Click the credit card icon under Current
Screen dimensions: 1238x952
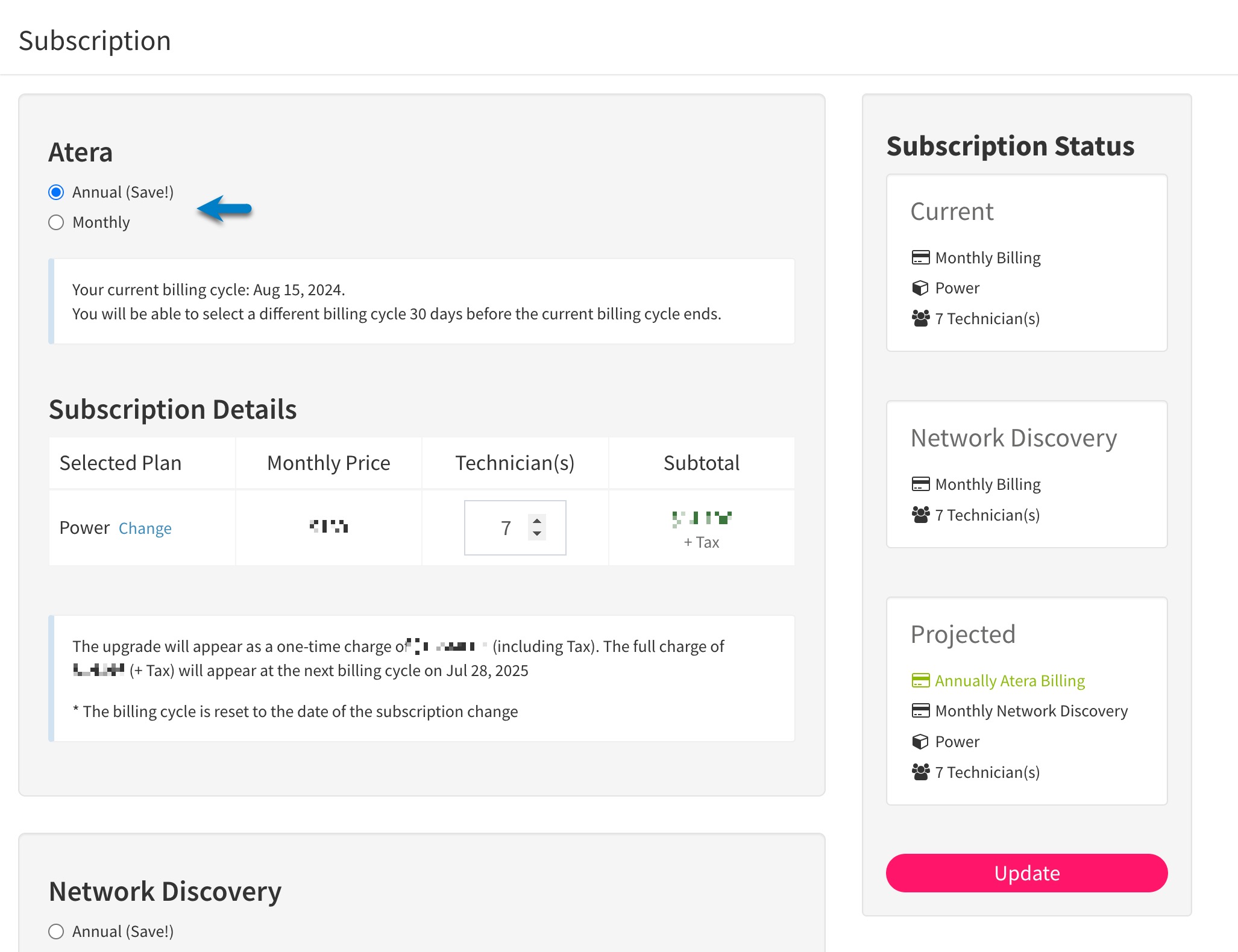point(920,258)
